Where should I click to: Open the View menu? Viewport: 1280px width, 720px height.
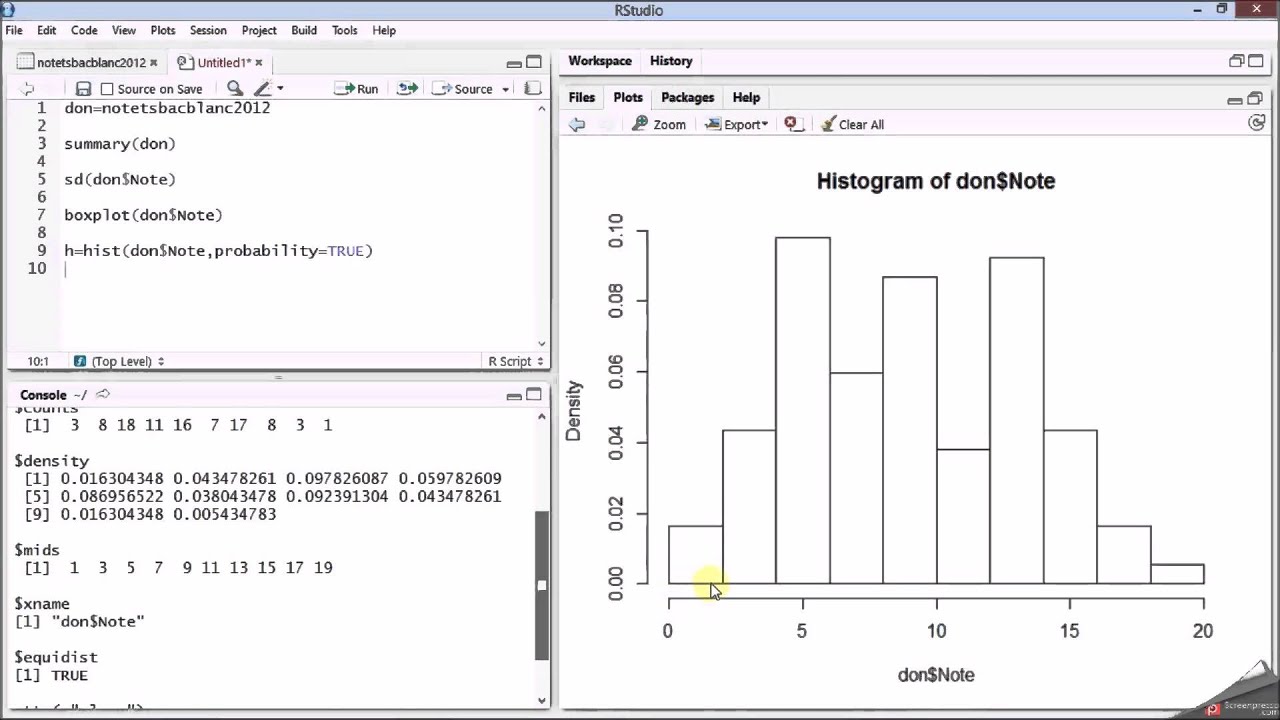point(124,30)
